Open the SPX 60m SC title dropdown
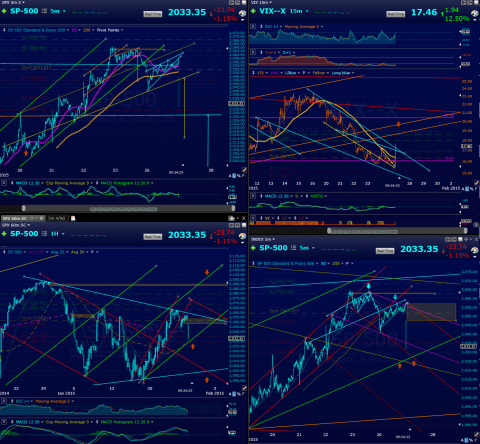The height and width of the screenshot is (444, 480). 28,225
